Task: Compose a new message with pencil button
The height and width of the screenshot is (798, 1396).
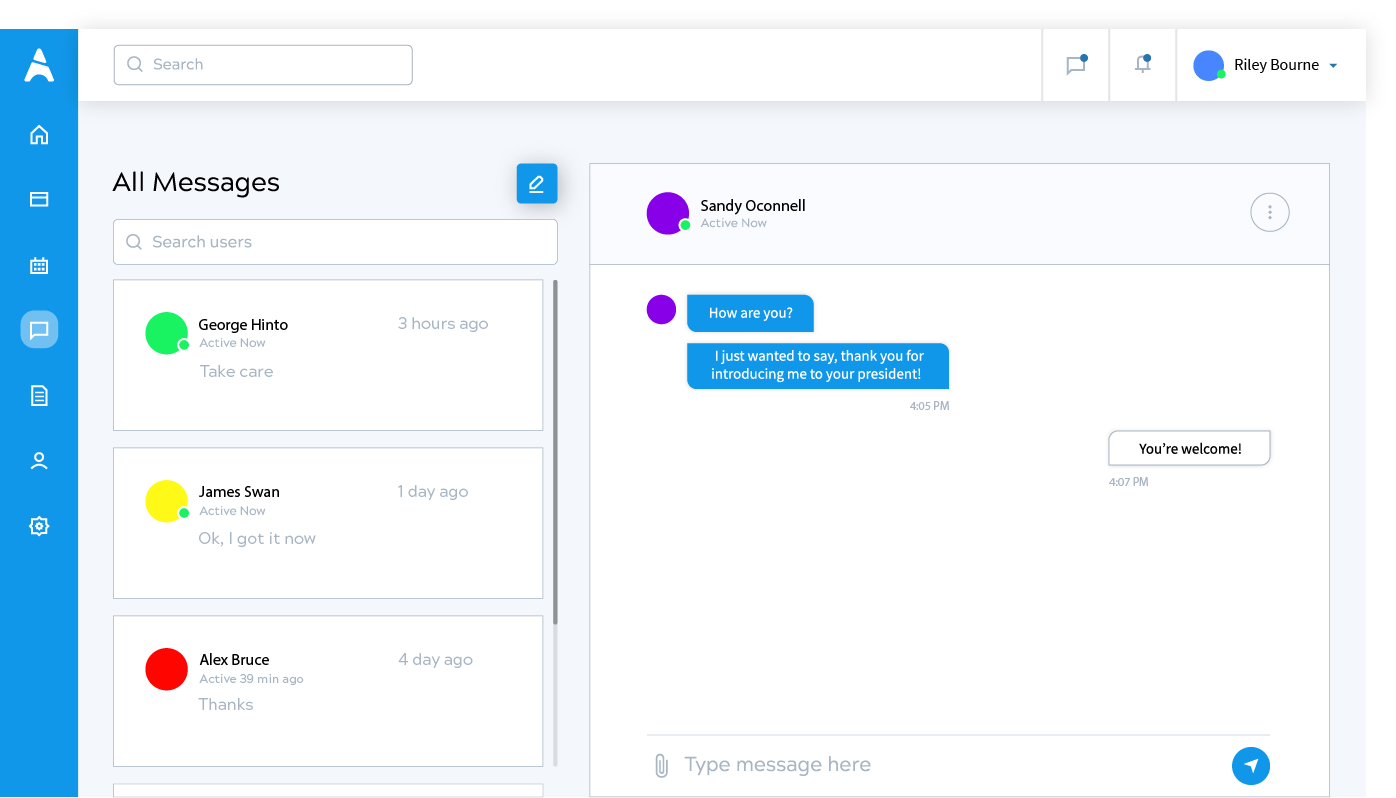Action: (537, 184)
